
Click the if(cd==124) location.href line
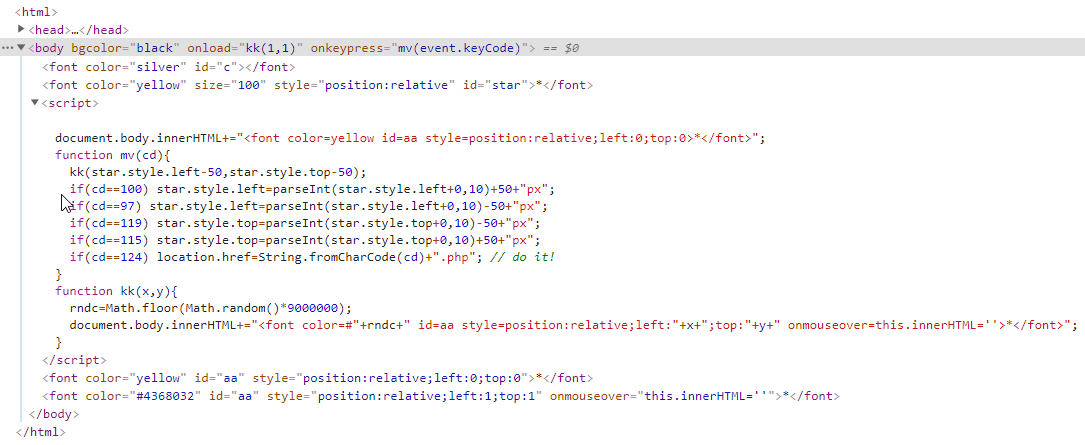click(313, 257)
